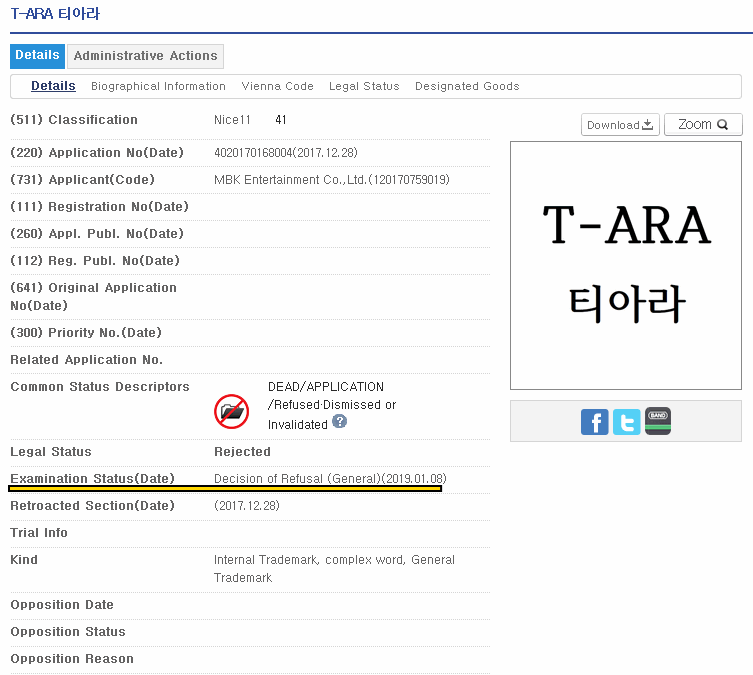Click the Common Status Descriptors label
The image size is (753, 675).
[x=100, y=387]
